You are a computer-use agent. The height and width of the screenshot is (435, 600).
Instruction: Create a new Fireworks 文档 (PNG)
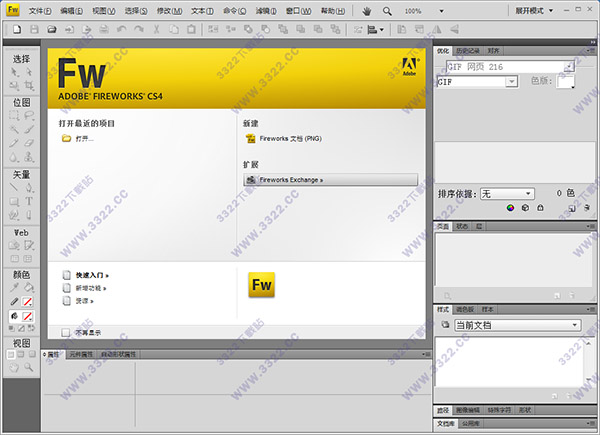(290, 138)
